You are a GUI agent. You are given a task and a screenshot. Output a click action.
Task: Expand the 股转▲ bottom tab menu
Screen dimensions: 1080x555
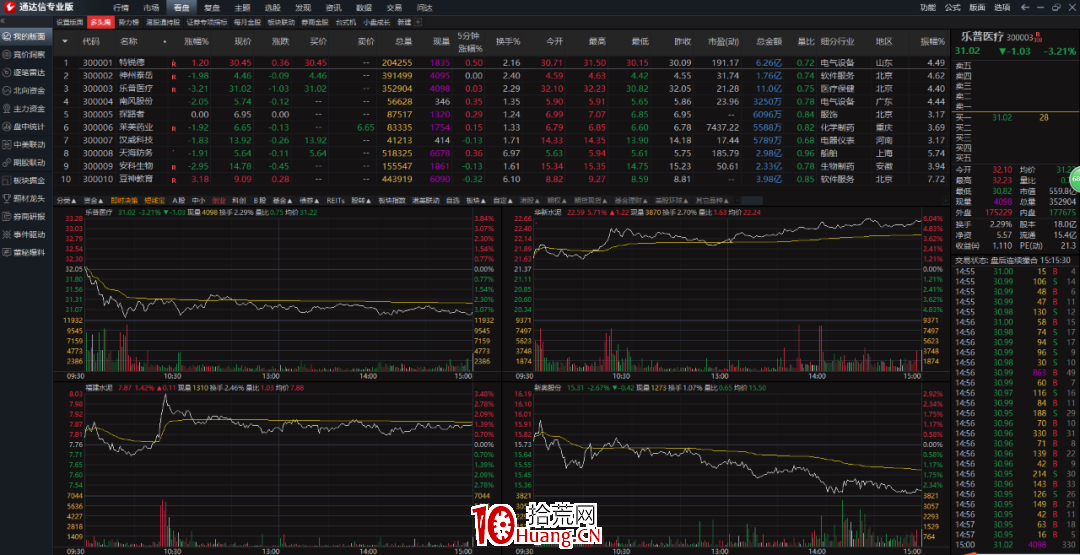pyautogui.click(x=360, y=200)
